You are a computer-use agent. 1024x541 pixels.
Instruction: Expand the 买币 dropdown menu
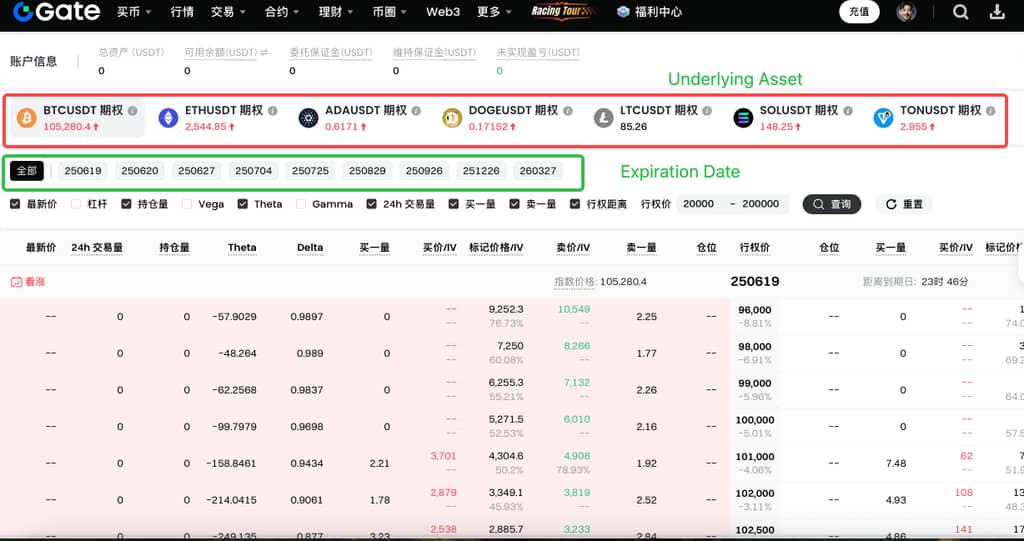pyautogui.click(x=134, y=13)
